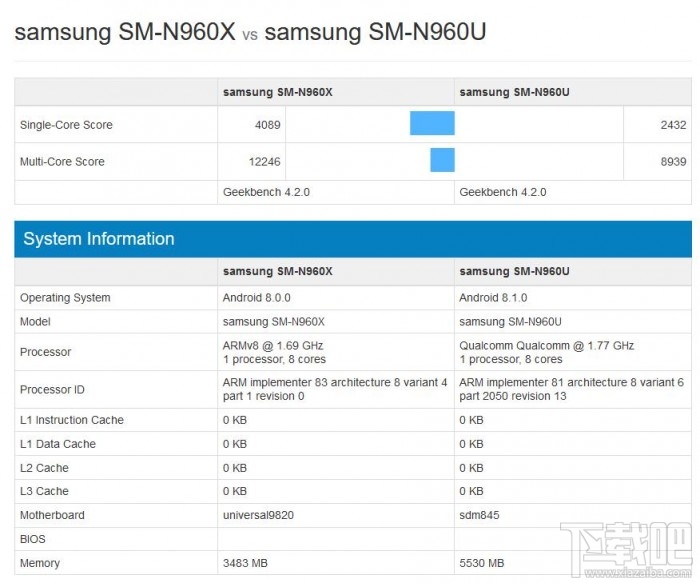Select multi-core score value 12246
Screen dimensions: 700x583
(264, 162)
